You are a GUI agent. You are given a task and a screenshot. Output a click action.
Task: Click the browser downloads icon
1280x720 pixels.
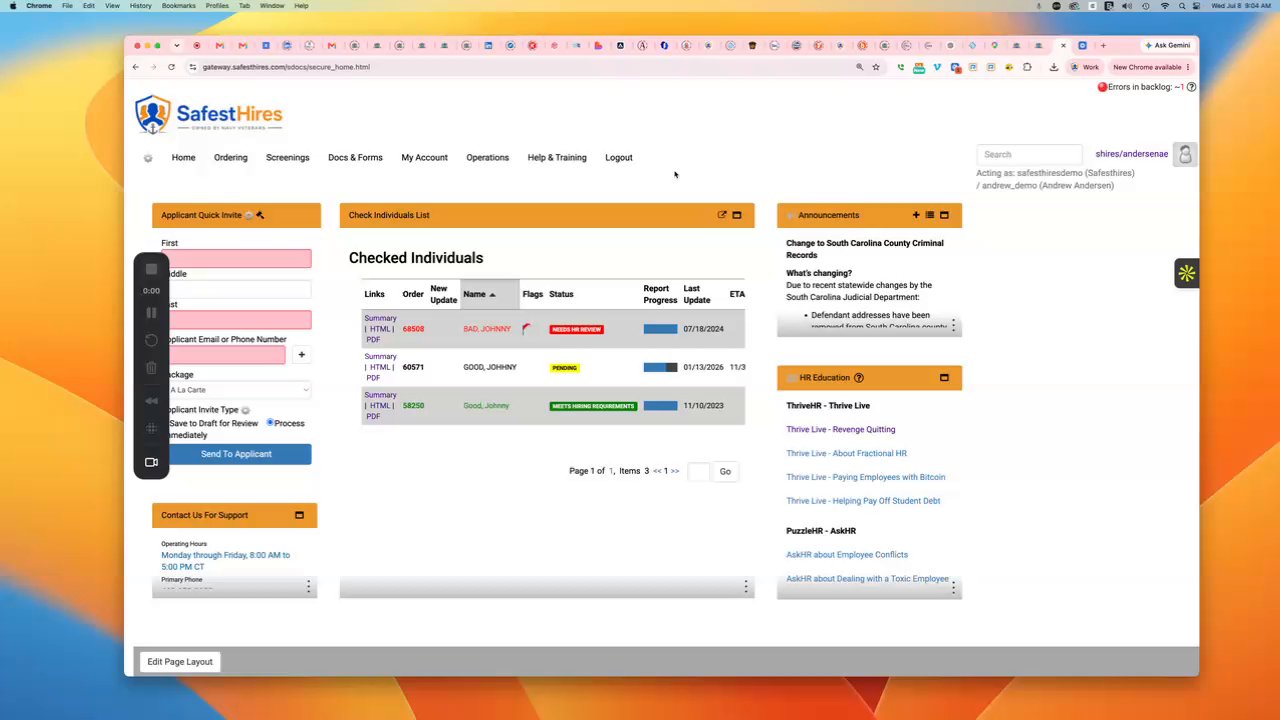[x=1053, y=67]
